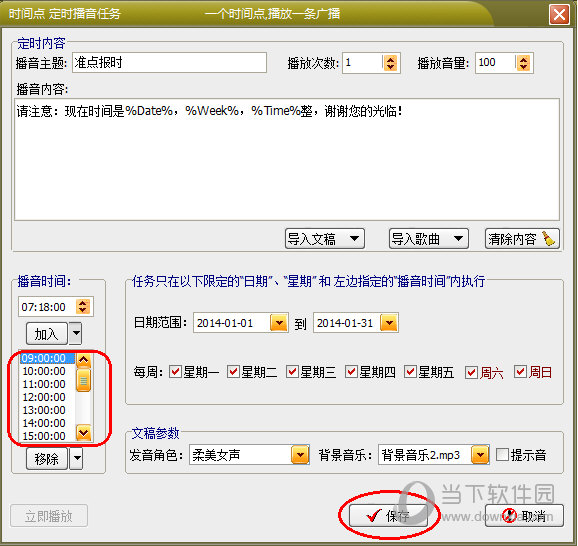Select 09:00:00 in the time list
The height and width of the screenshot is (546, 578).
[47, 358]
